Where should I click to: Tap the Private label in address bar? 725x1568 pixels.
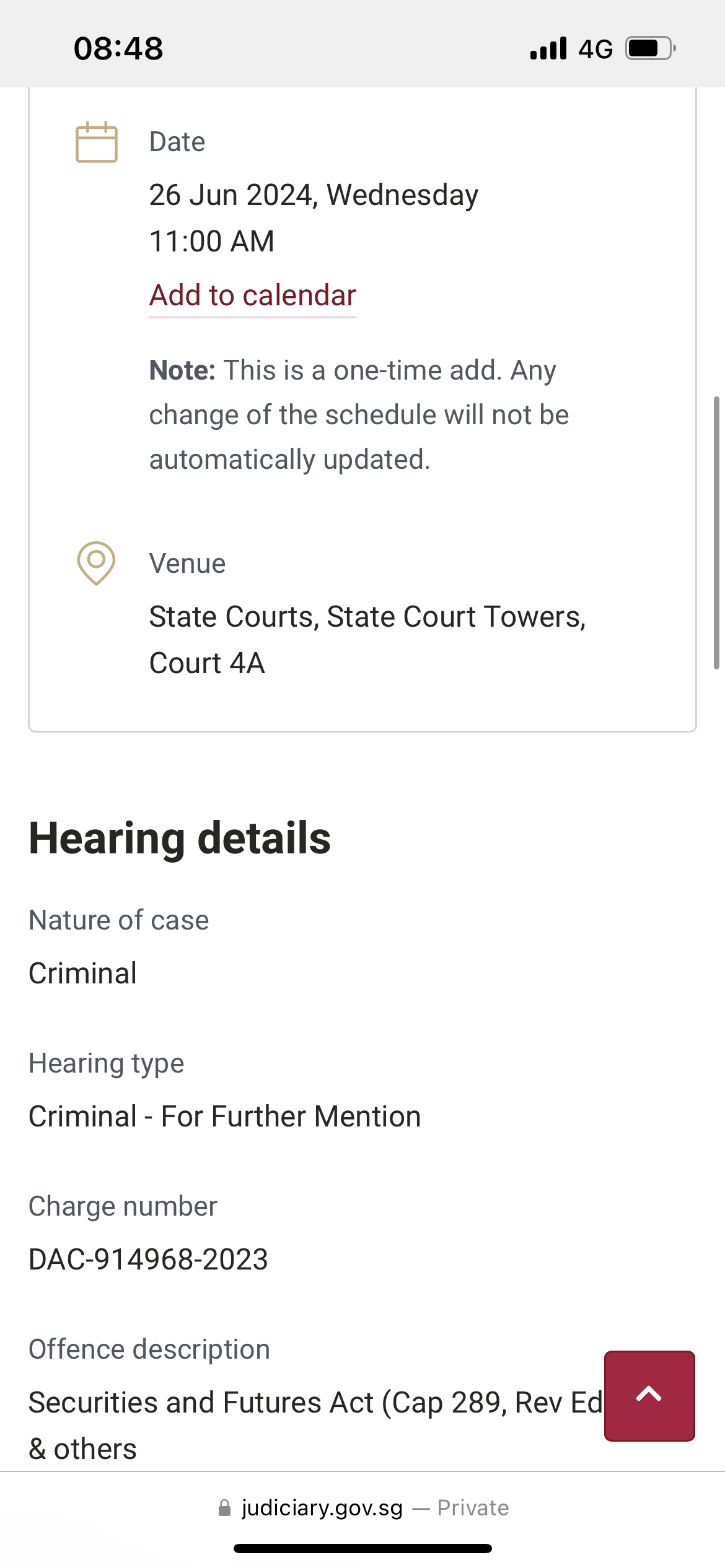point(473,1508)
